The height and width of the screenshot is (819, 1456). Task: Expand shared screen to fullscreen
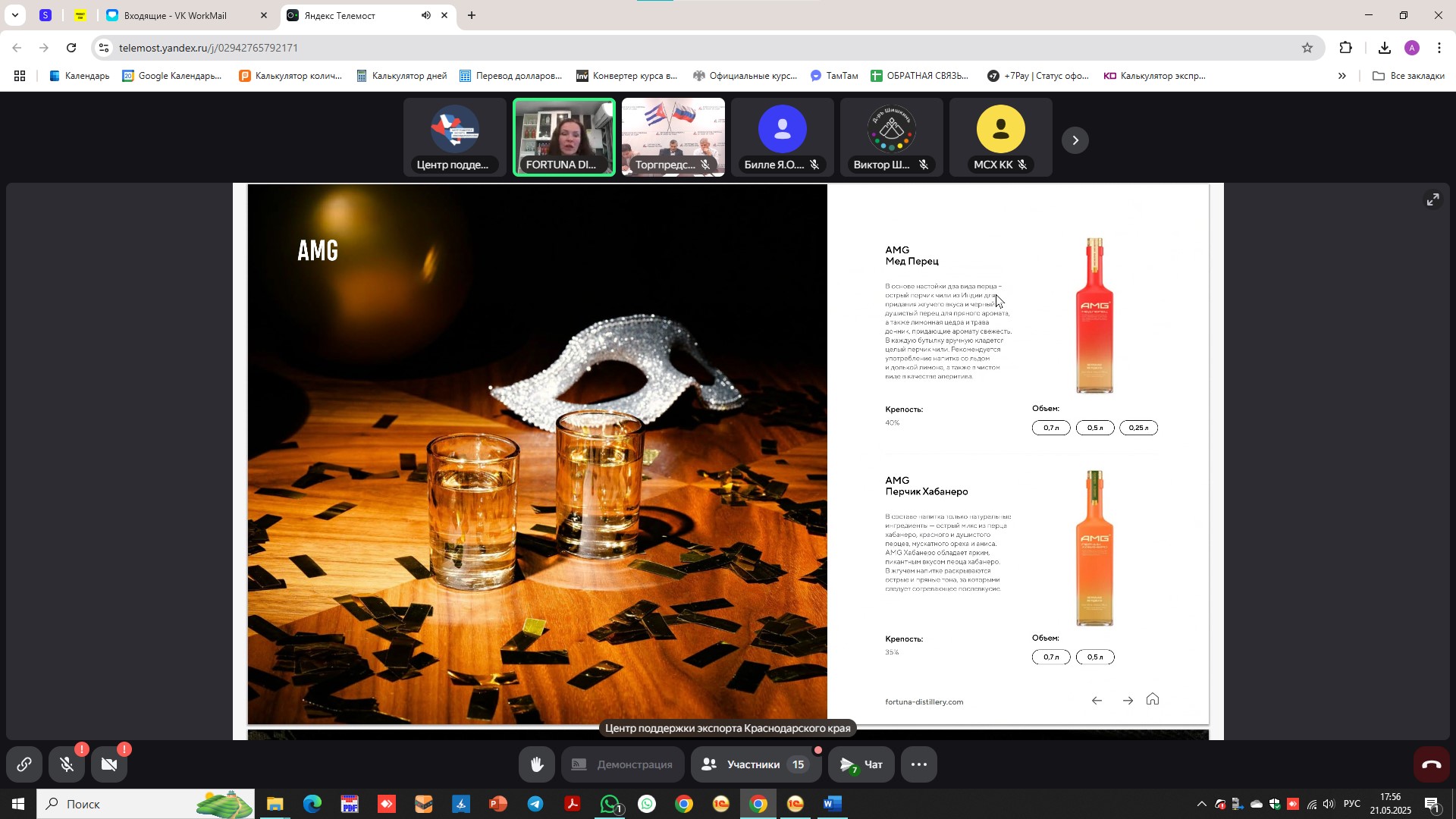tap(1432, 199)
